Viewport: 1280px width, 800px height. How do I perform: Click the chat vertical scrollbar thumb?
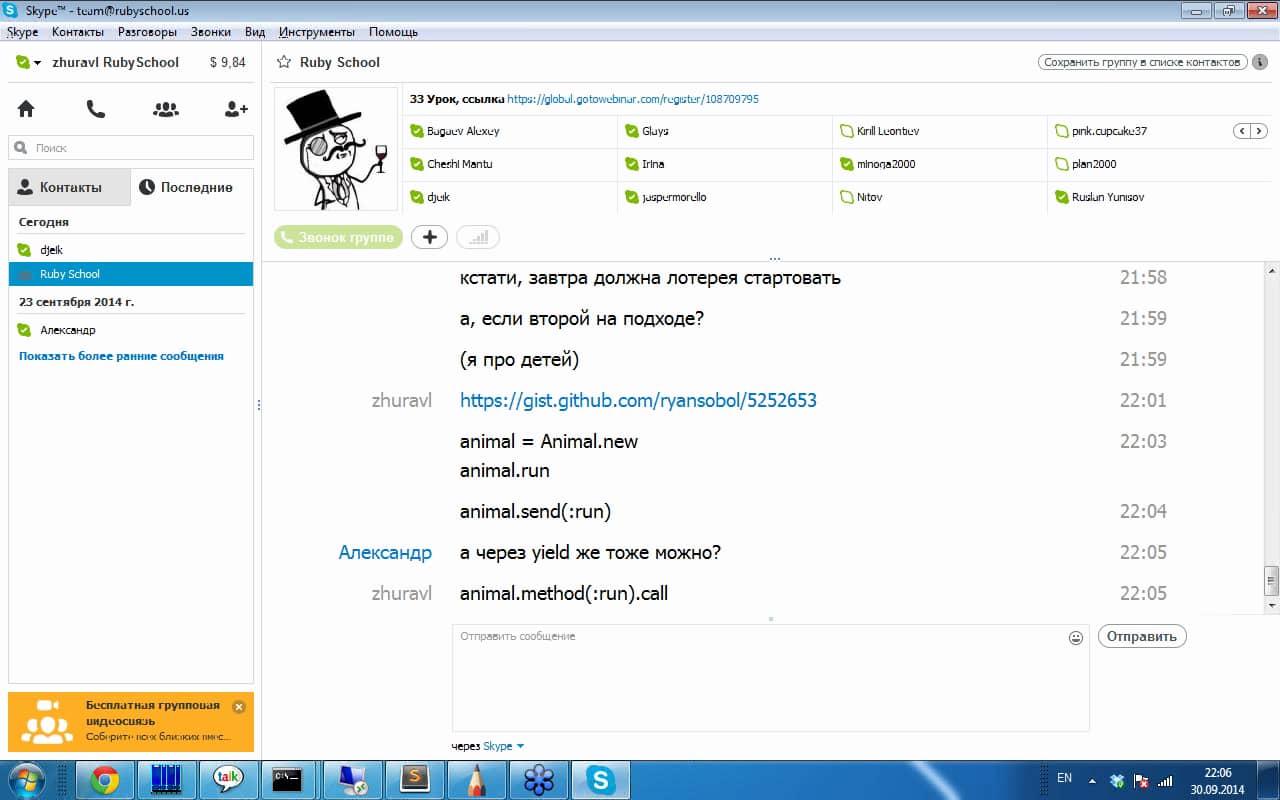[1272, 580]
